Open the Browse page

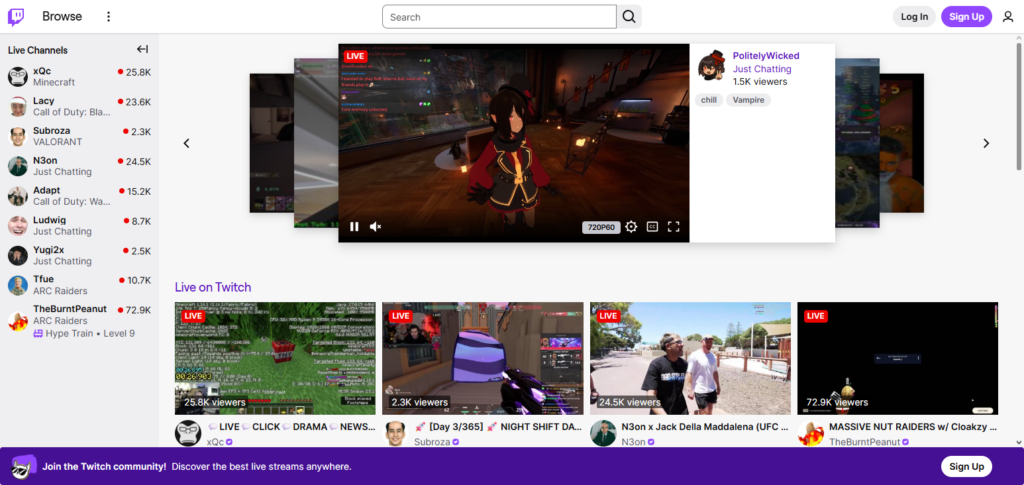point(62,17)
